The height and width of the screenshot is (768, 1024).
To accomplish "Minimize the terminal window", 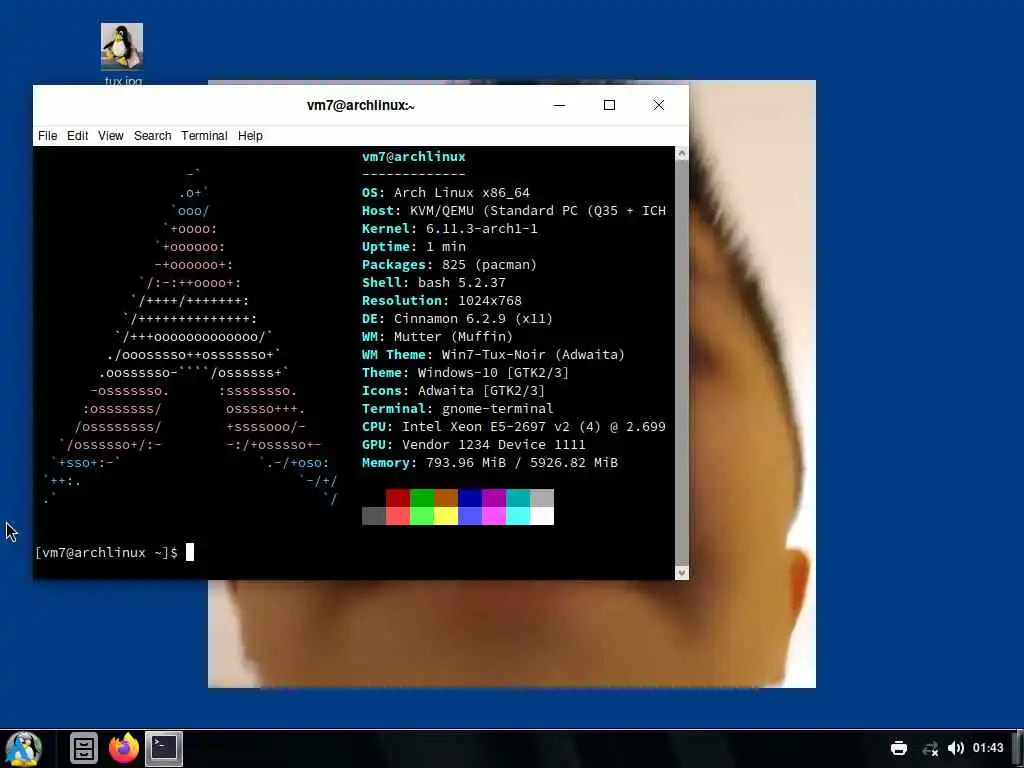I will 559,105.
